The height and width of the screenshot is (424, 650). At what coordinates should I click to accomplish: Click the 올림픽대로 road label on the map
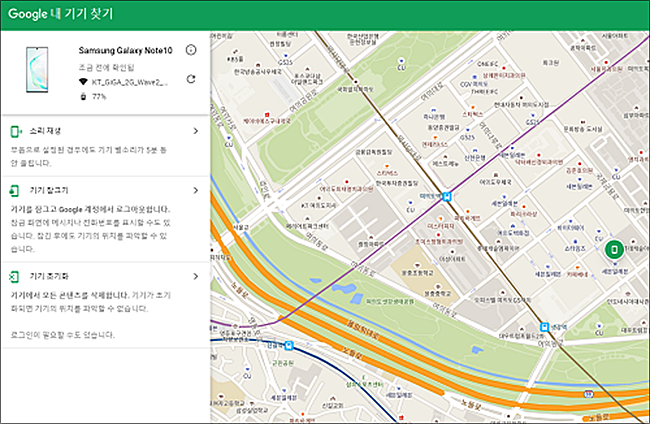[x=363, y=330]
